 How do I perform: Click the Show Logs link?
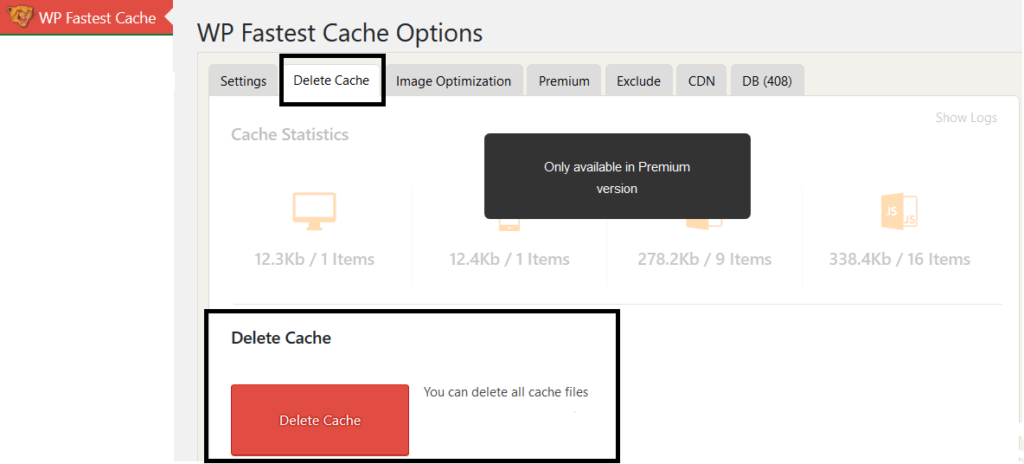(x=966, y=118)
